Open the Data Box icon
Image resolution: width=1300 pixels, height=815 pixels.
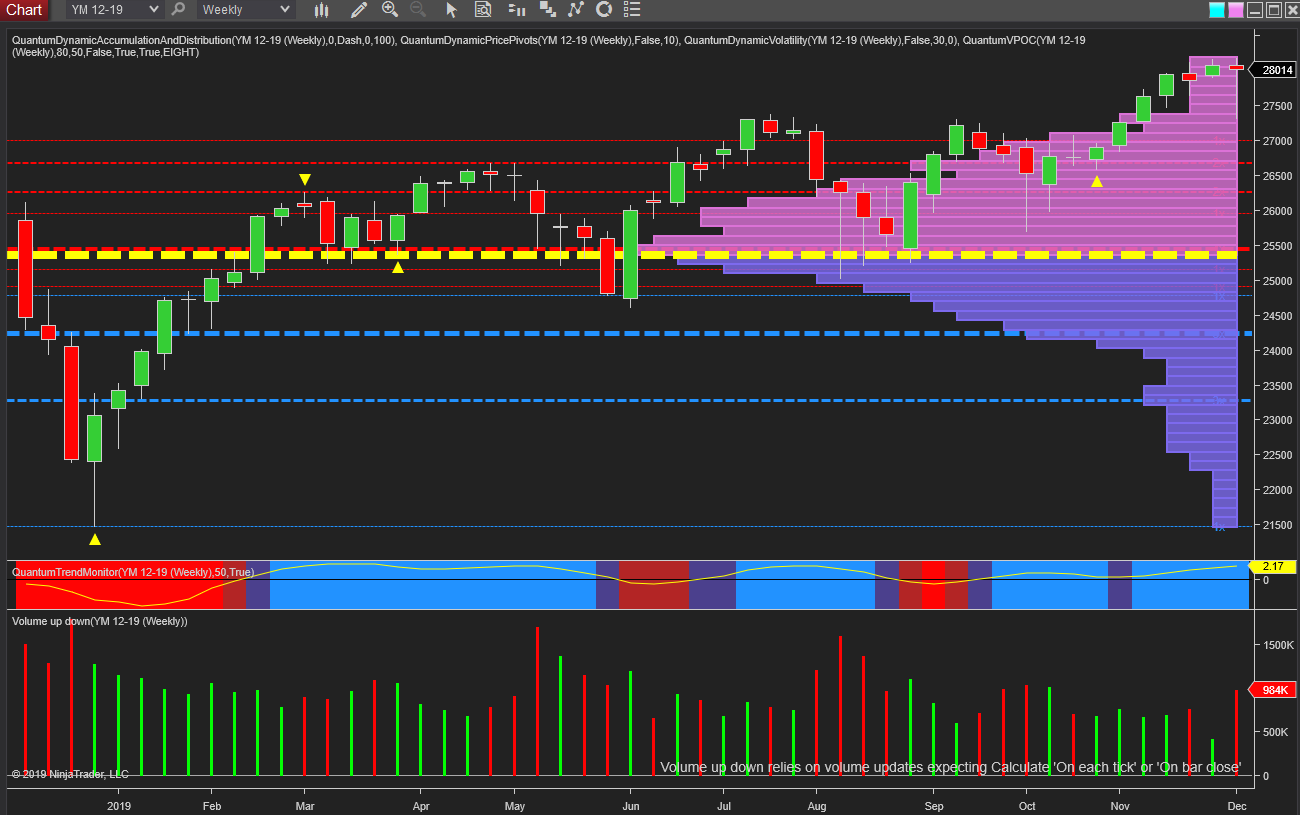pos(483,10)
